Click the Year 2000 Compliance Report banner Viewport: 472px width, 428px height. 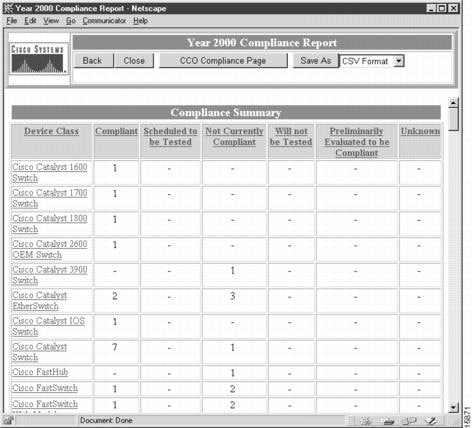[x=262, y=43]
